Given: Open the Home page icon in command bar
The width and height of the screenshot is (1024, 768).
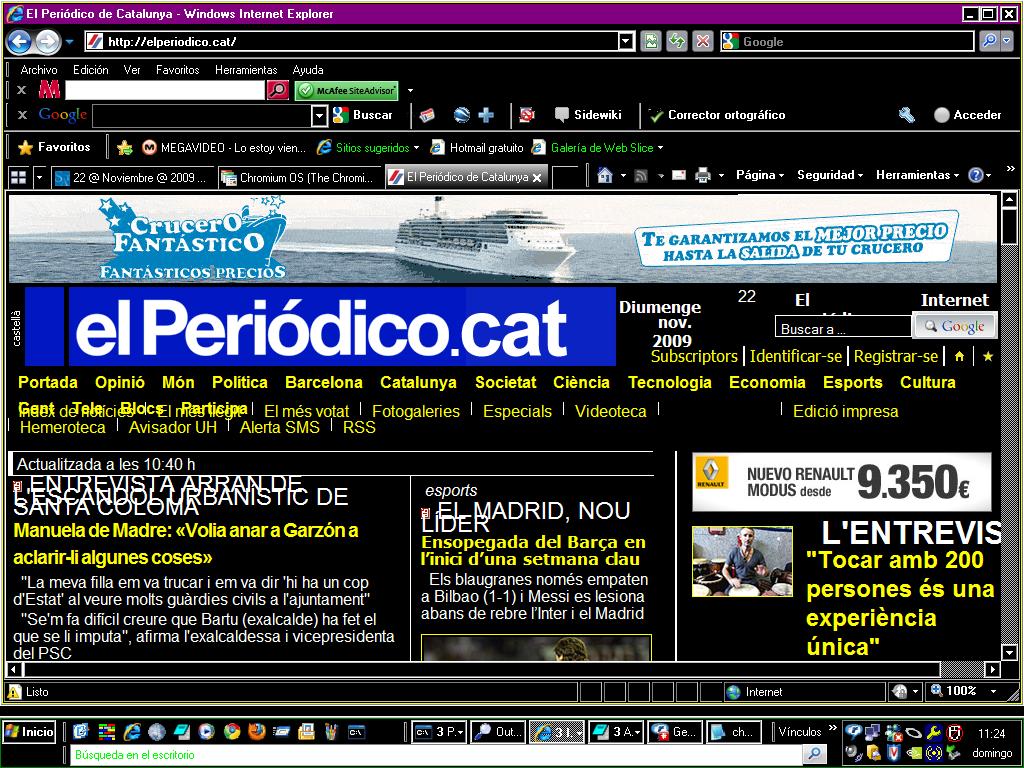Looking at the screenshot, I should pyautogui.click(x=604, y=176).
